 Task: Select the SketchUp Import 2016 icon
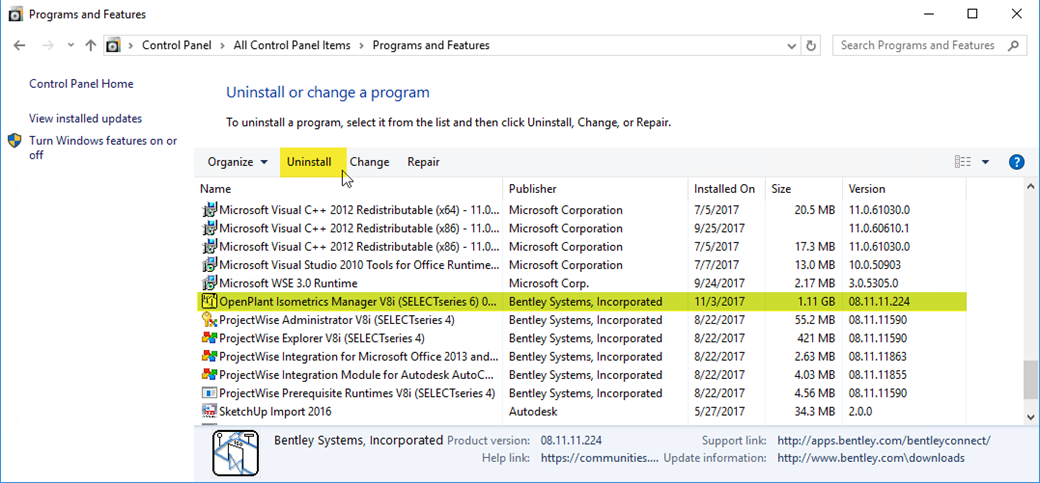[x=209, y=411]
